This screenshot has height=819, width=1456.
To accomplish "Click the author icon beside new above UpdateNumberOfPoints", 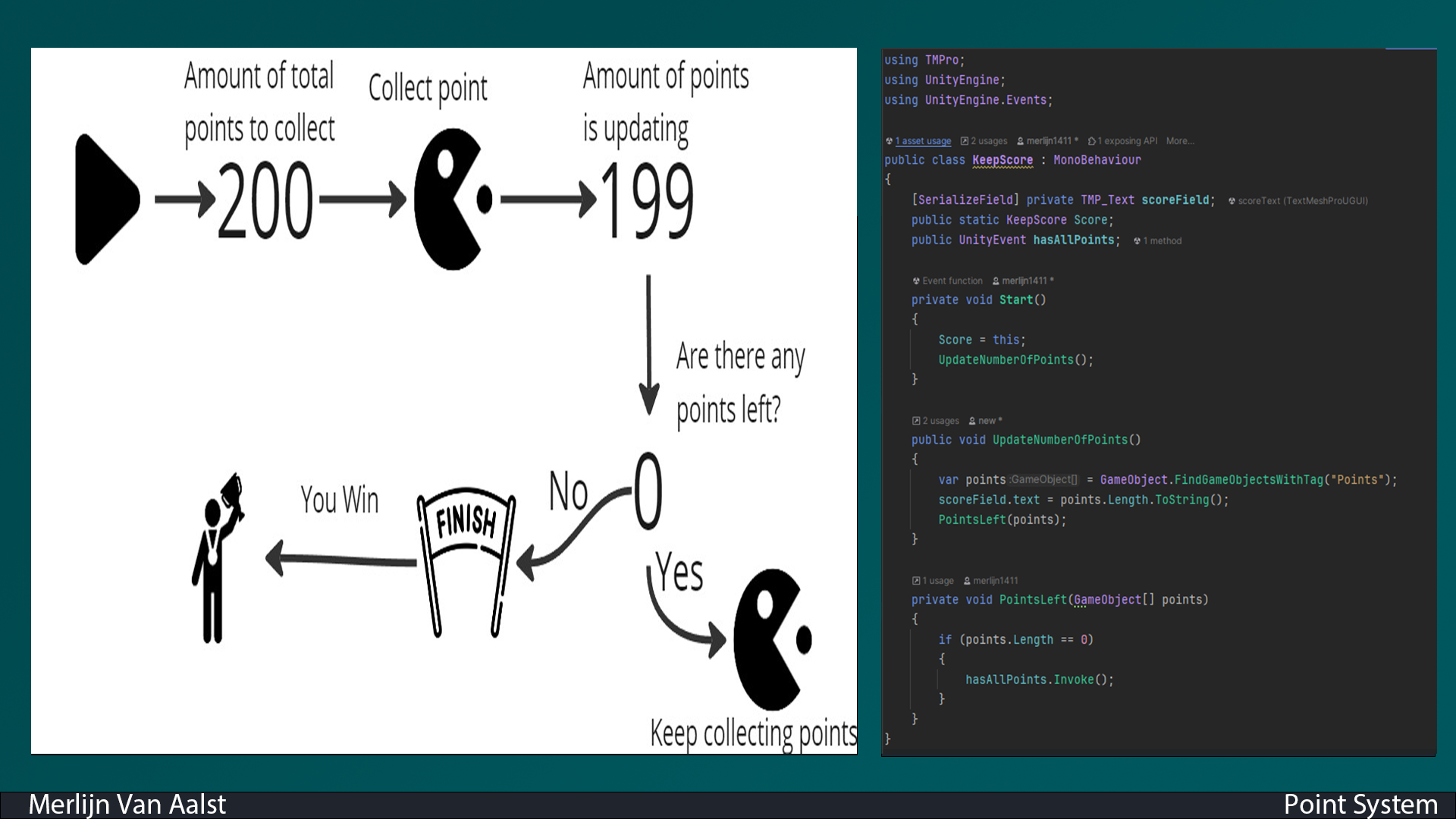I will click(x=971, y=421).
